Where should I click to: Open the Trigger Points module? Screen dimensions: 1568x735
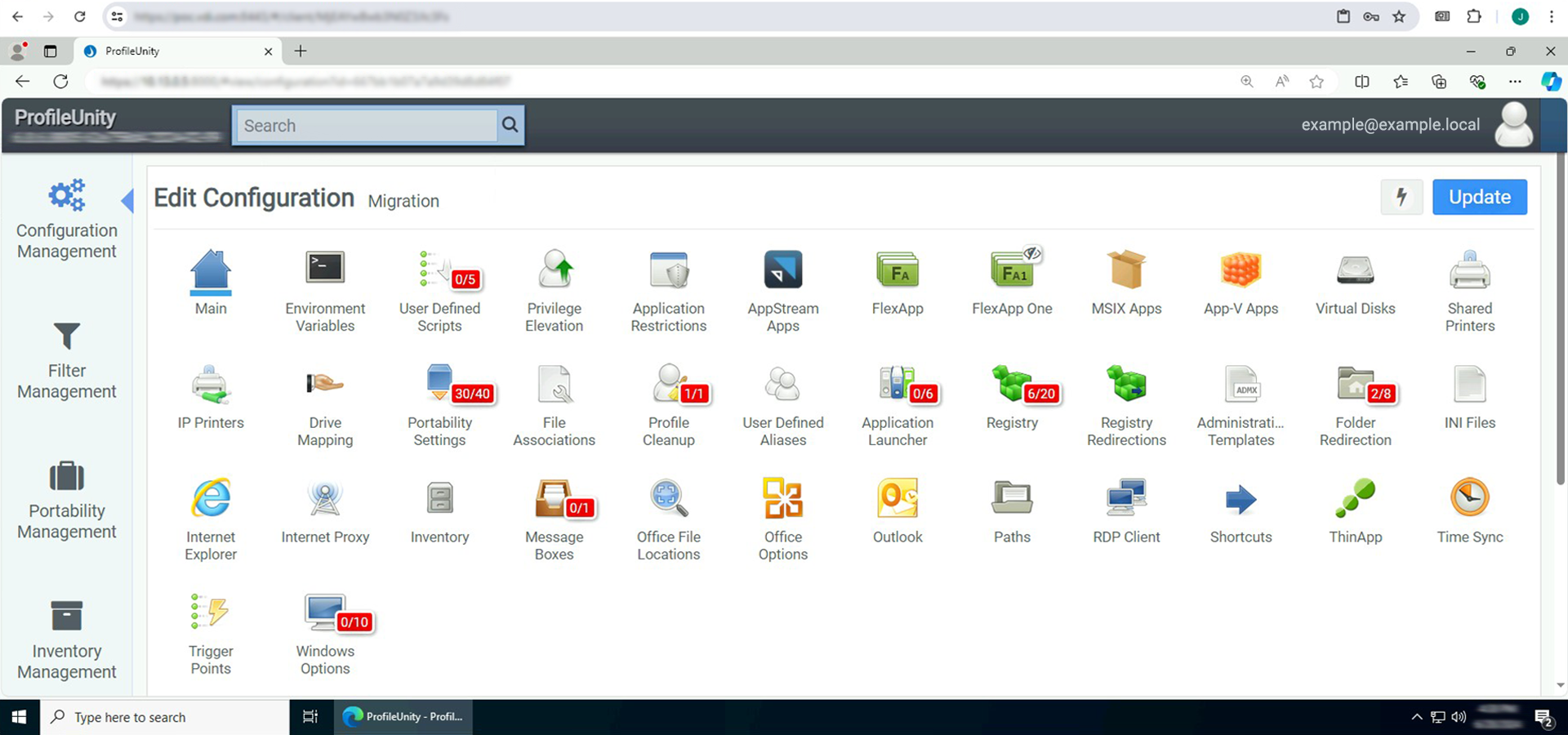(211, 614)
